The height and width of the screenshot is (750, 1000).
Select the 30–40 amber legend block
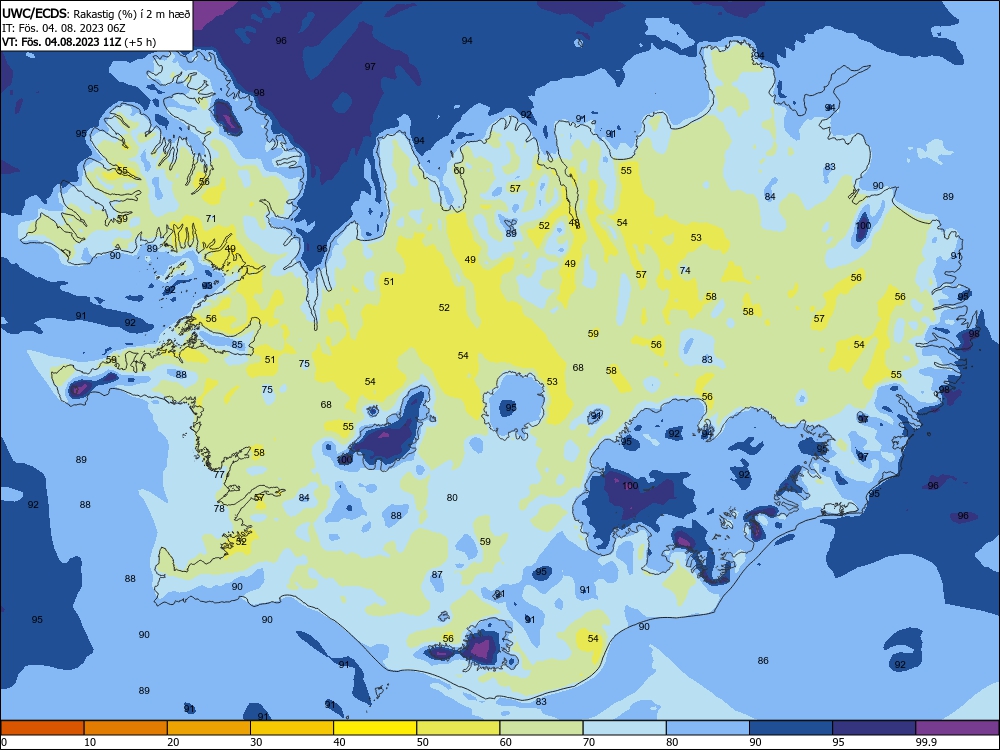(291, 728)
